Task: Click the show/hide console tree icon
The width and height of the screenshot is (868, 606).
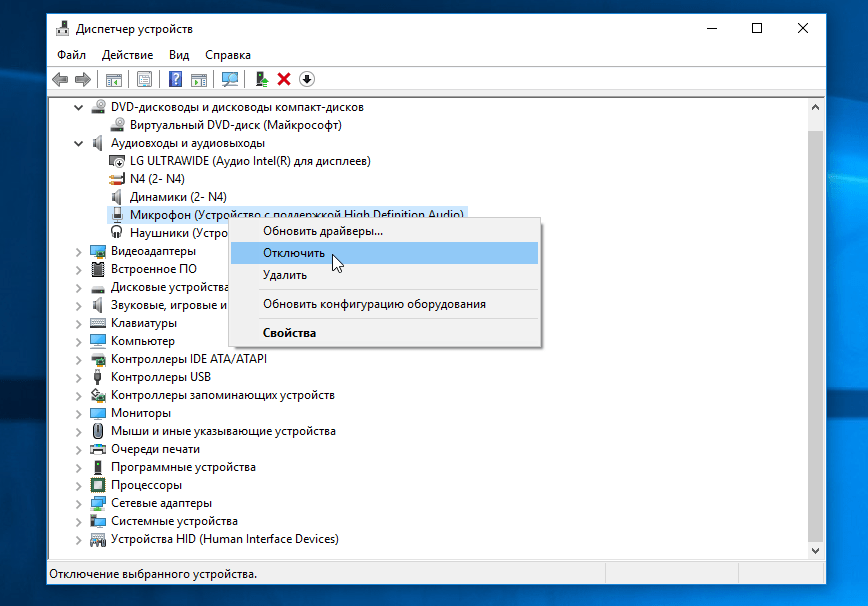Action: [x=114, y=79]
